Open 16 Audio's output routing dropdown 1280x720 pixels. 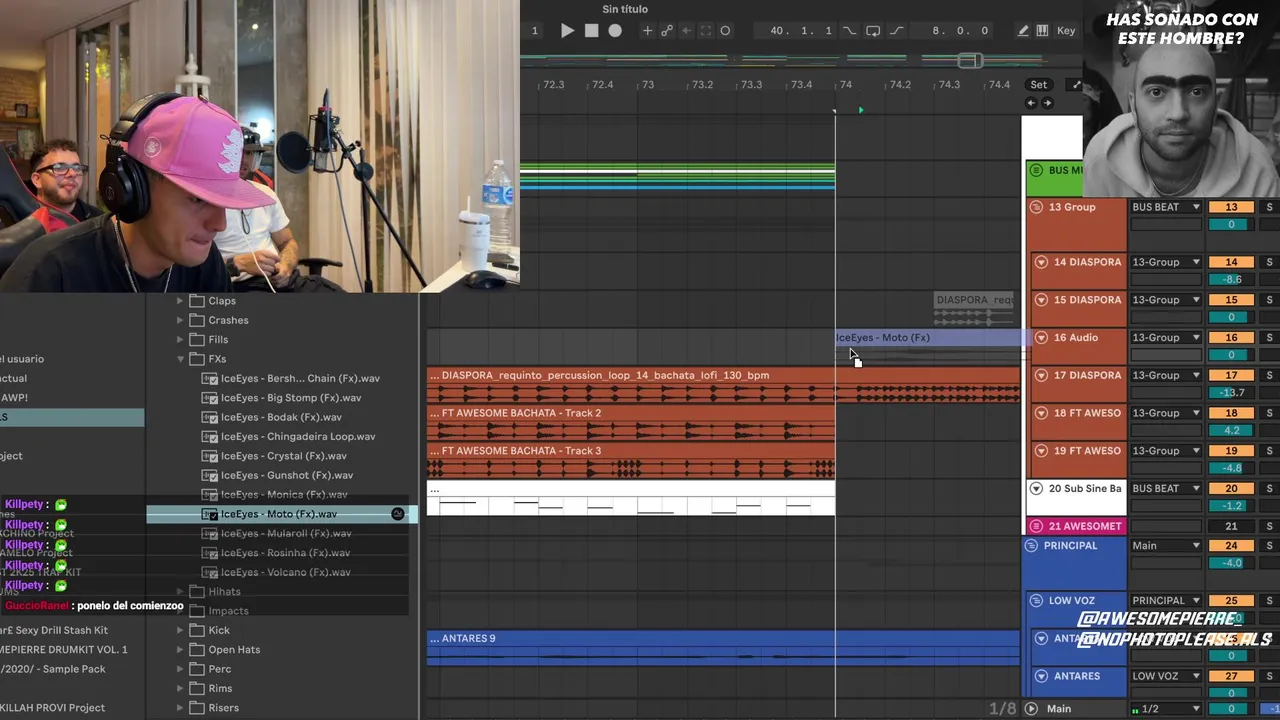click(x=1166, y=338)
